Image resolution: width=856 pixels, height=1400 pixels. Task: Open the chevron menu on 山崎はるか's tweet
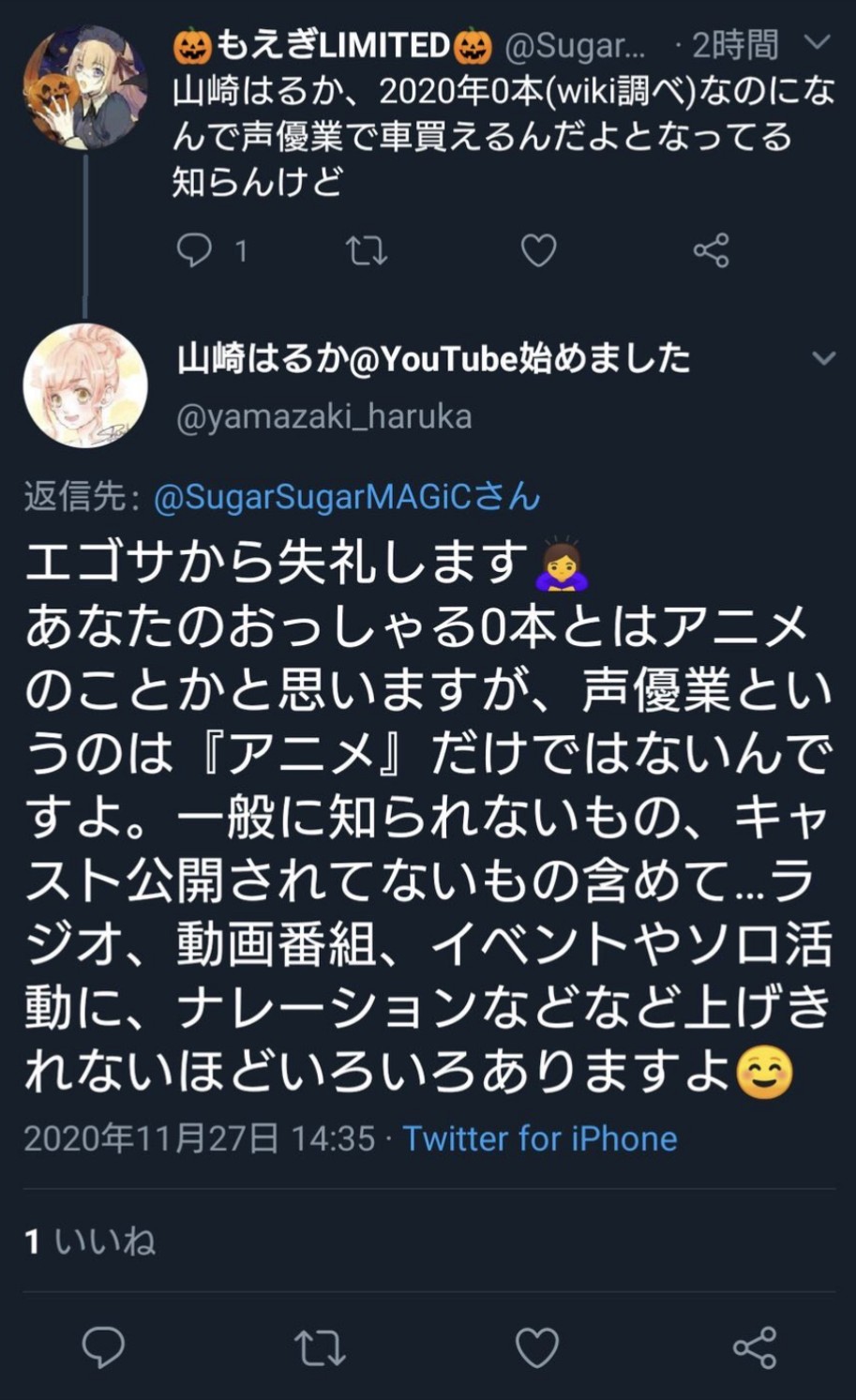823,358
